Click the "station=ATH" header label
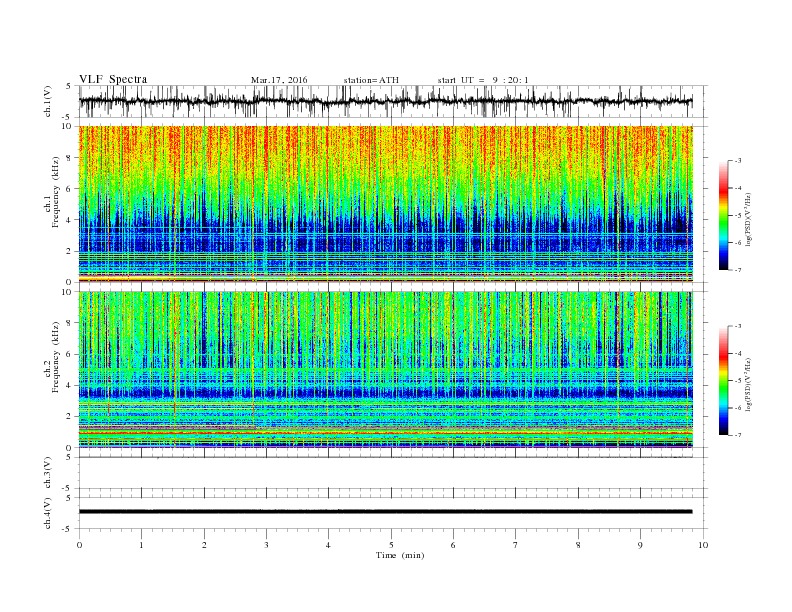This screenshot has height=612, width=792. click(x=371, y=80)
